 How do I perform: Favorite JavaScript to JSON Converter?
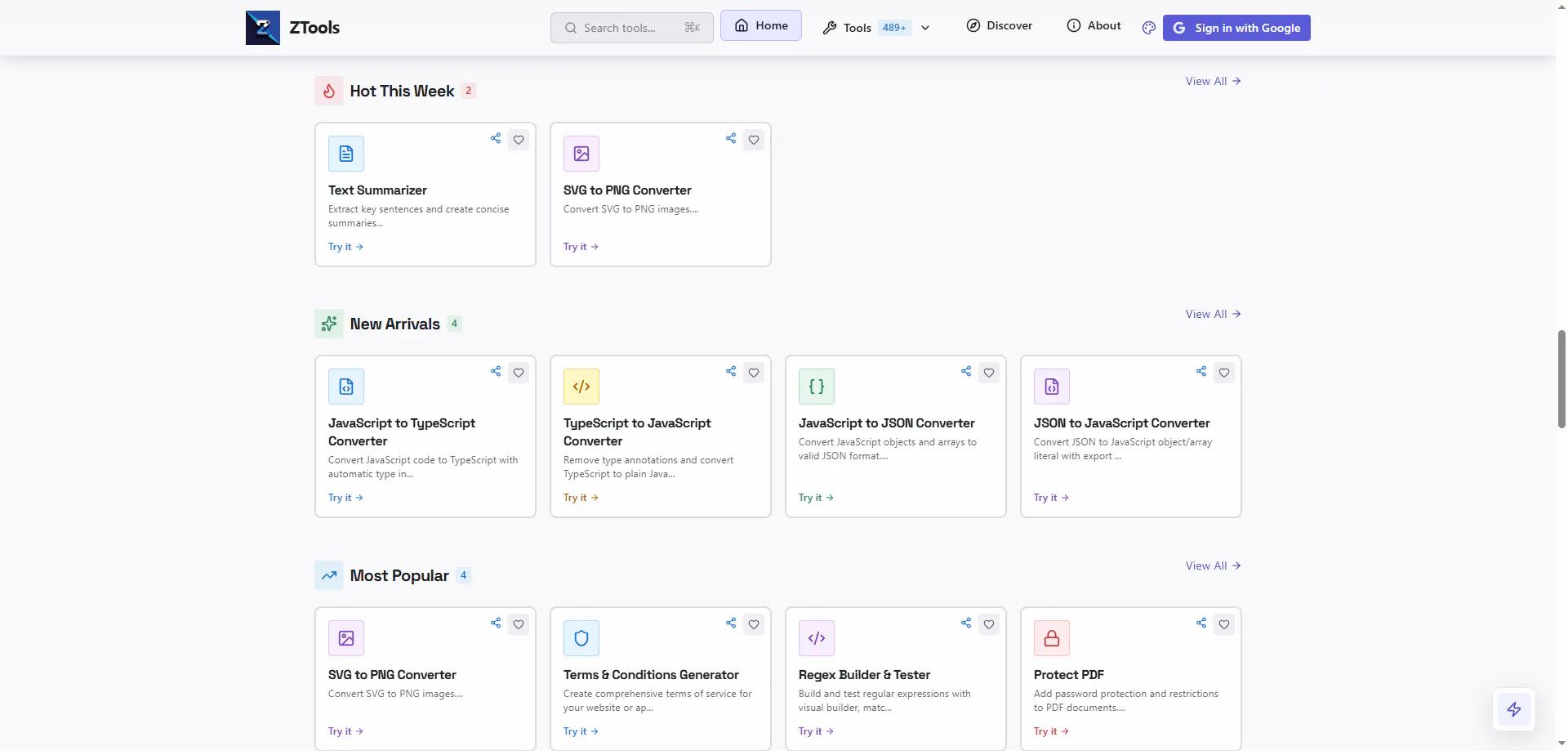pos(989,373)
